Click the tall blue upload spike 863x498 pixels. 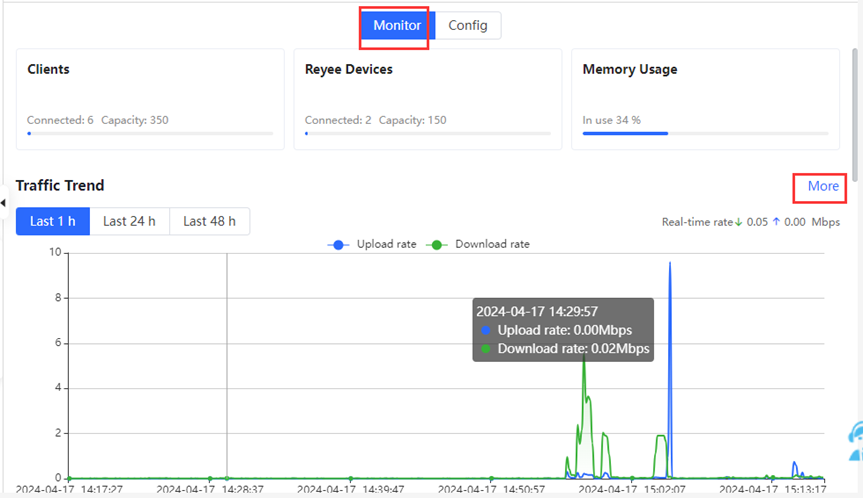pyautogui.click(x=669, y=300)
